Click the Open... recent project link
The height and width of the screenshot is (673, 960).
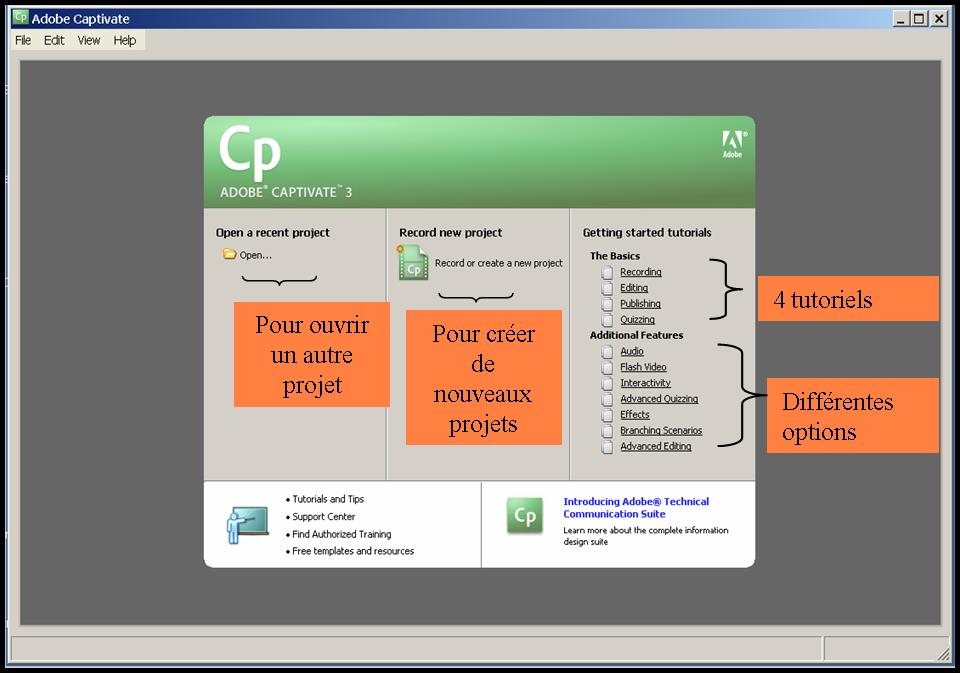click(255, 255)
